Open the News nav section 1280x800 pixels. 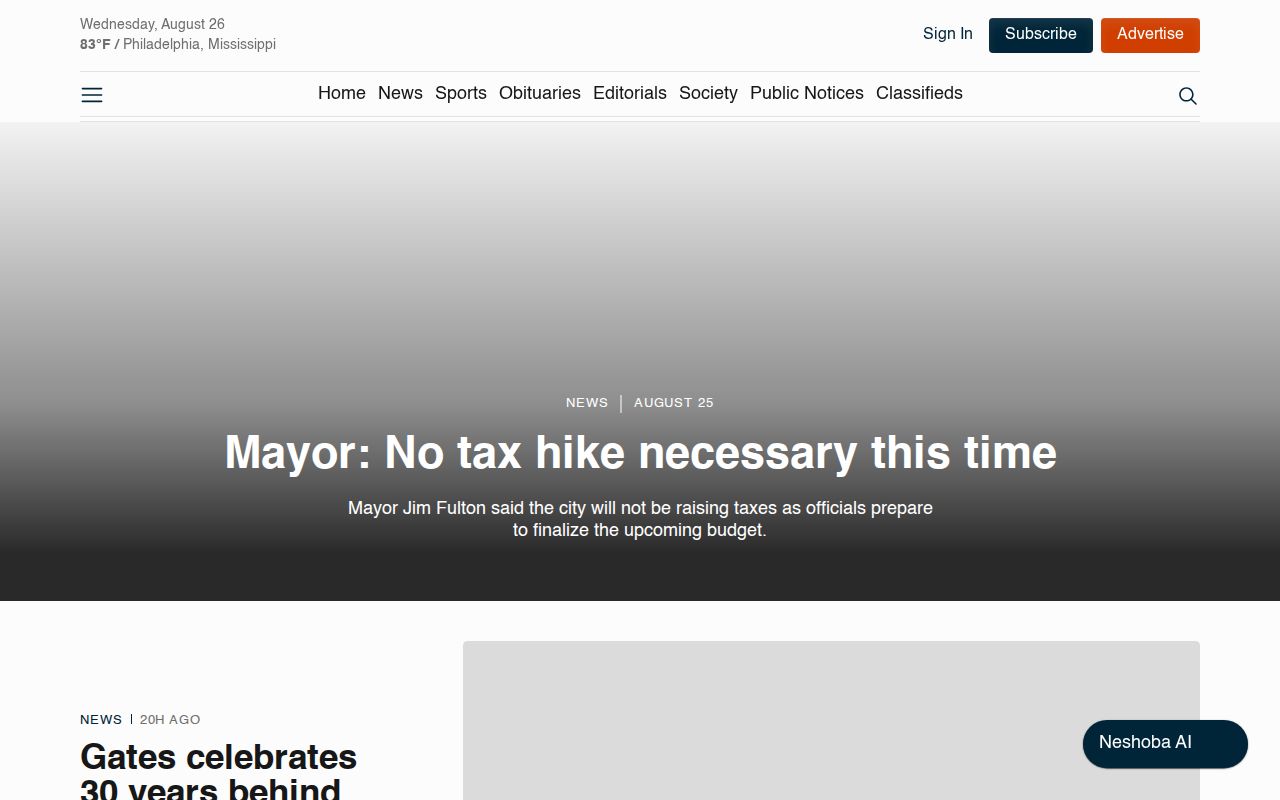click(x=400, y=93)
